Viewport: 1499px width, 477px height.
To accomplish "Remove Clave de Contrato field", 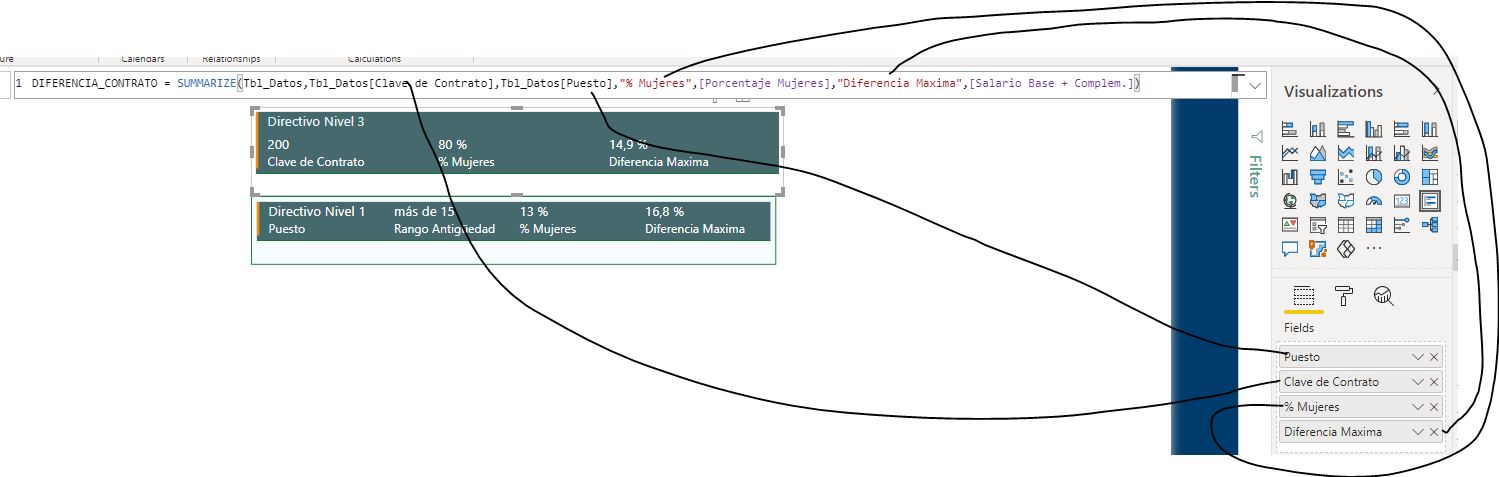I will point(1434,382).
